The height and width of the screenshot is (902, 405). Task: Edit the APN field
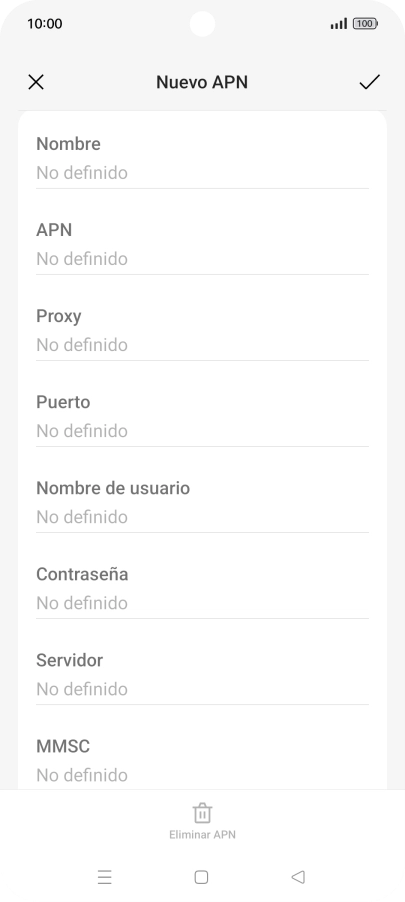pos(202,244)
